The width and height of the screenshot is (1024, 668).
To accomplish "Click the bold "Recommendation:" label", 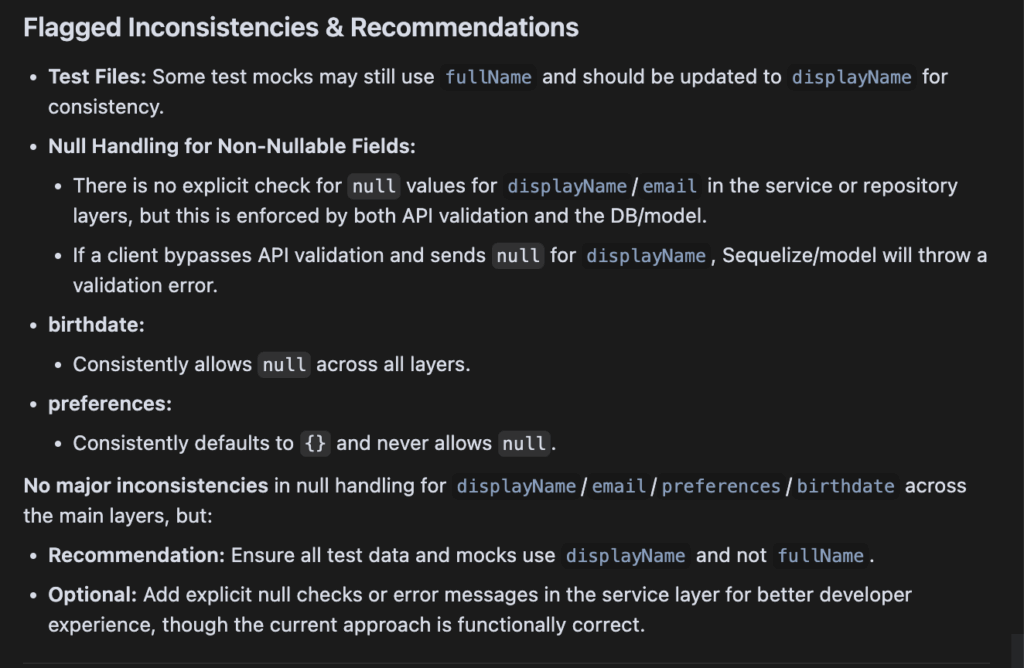I will (136, 555).
